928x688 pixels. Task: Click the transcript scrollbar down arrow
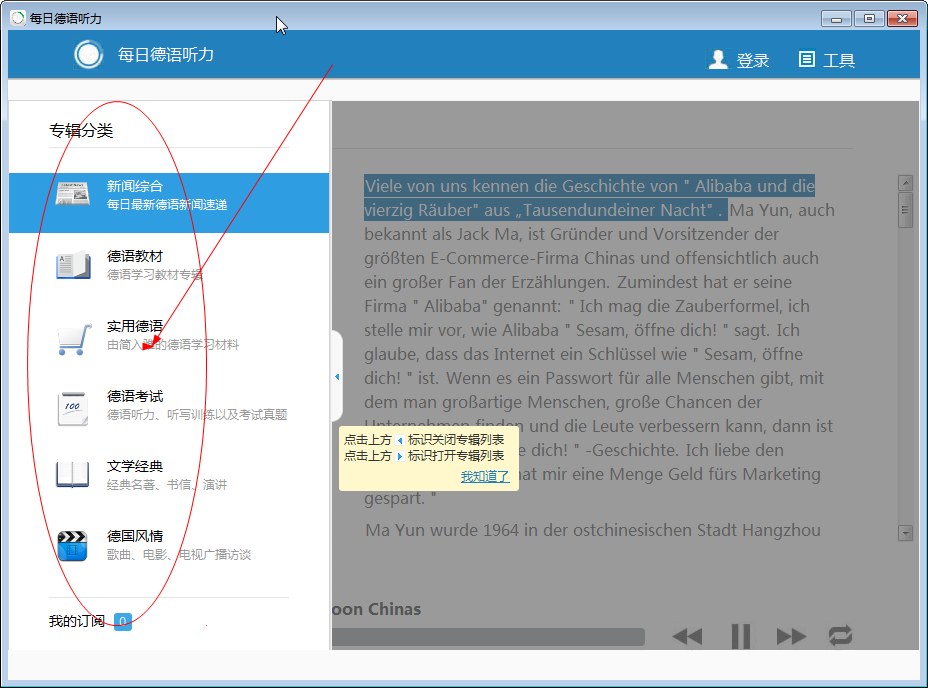coord(906,533)
